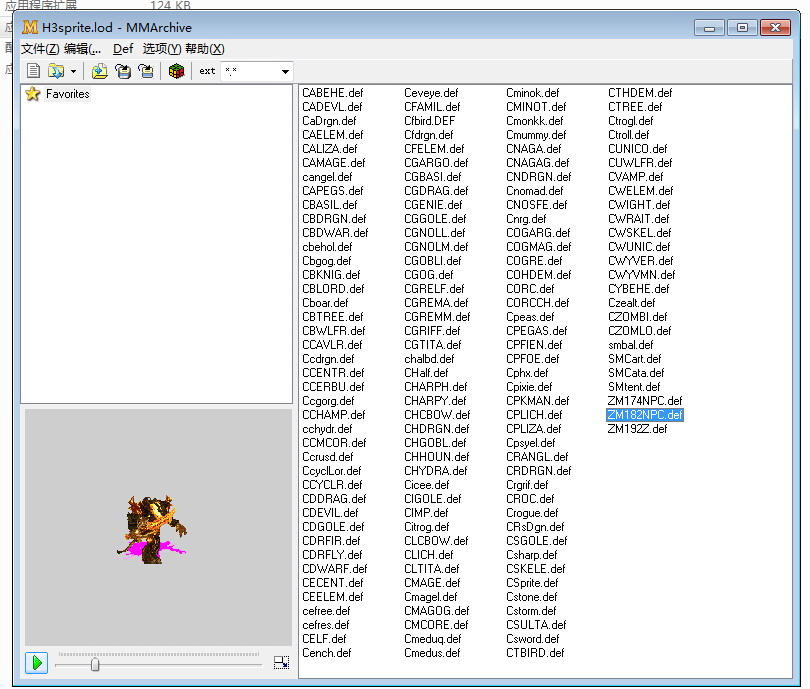Select file CRDRGN.def
The image size is (810, 689).
[539, 471]
